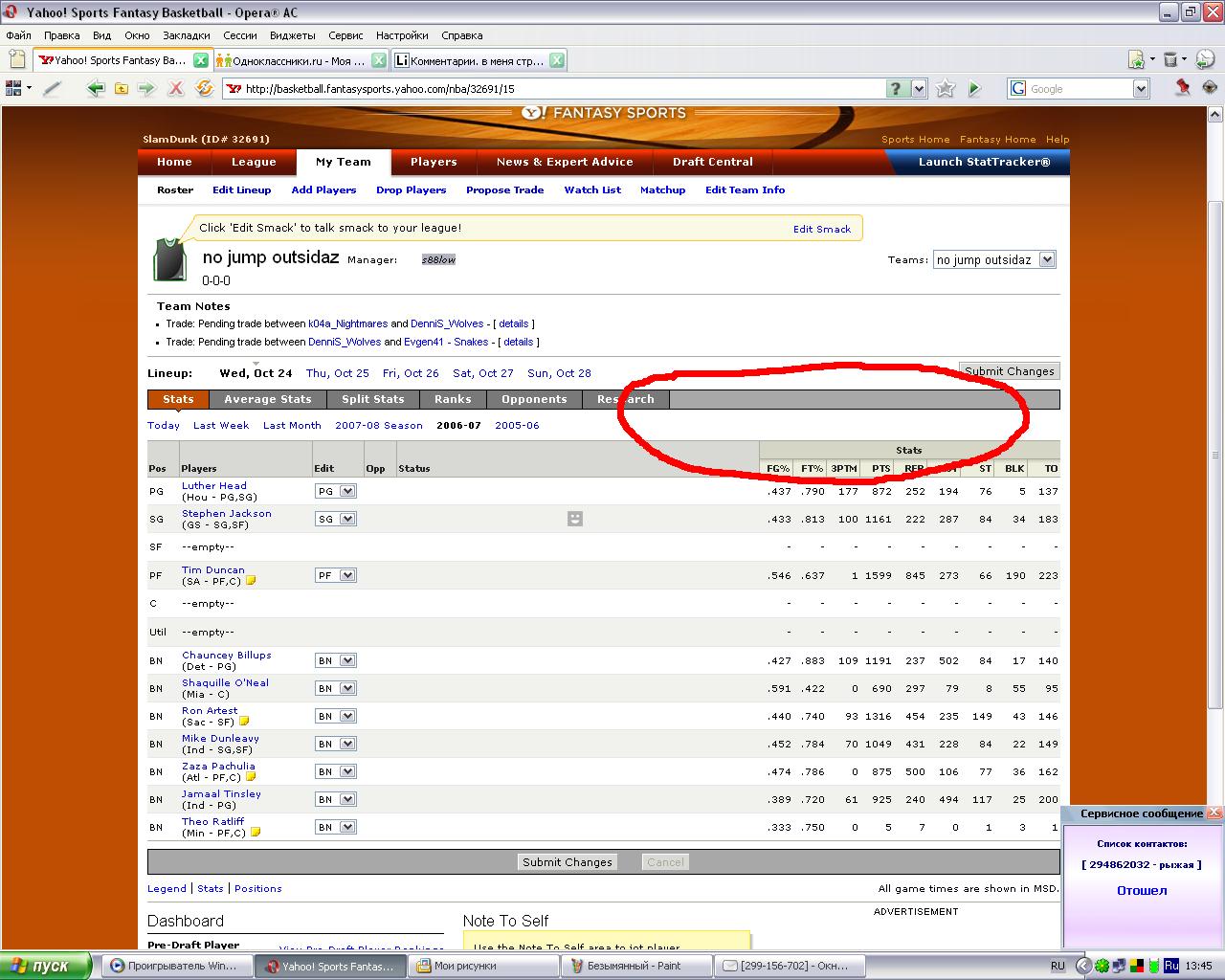Open the Google search engine dropdown
The width and height of the screenshot is (1225, 980).
tap(1140, 88)
